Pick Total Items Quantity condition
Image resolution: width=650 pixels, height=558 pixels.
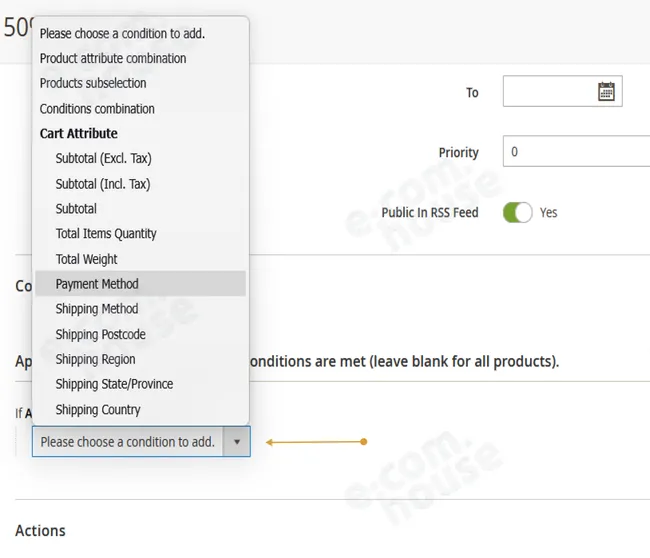(x=141, y=234)
